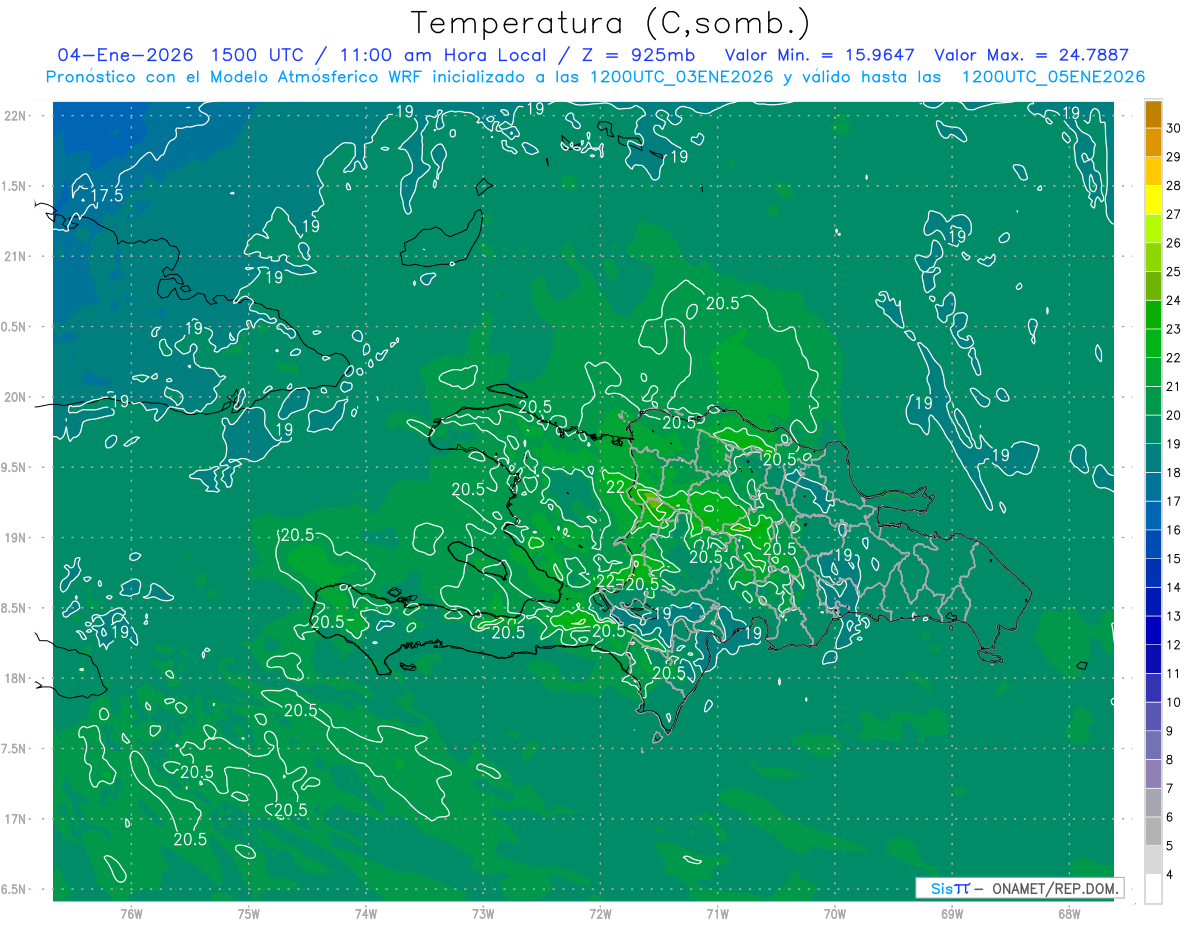Click the "76W" longitude label
Viewport: 1200px width, 927px height.
coord(131,914)
